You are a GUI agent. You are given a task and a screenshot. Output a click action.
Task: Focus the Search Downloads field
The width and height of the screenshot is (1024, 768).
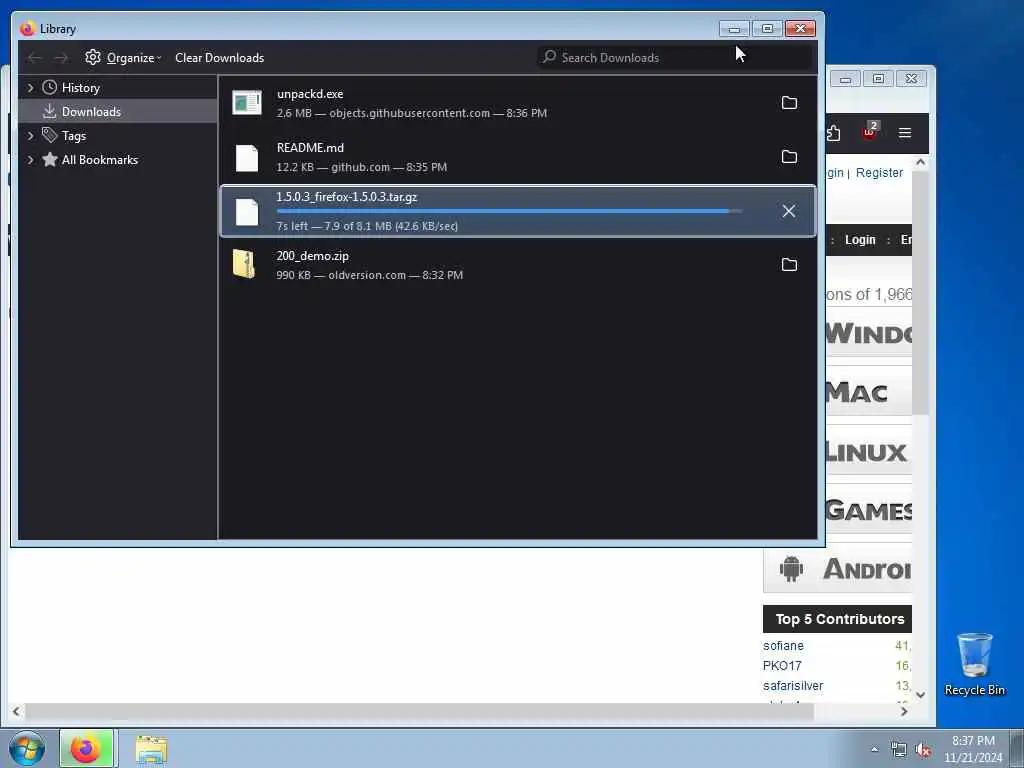pos(675,57)
